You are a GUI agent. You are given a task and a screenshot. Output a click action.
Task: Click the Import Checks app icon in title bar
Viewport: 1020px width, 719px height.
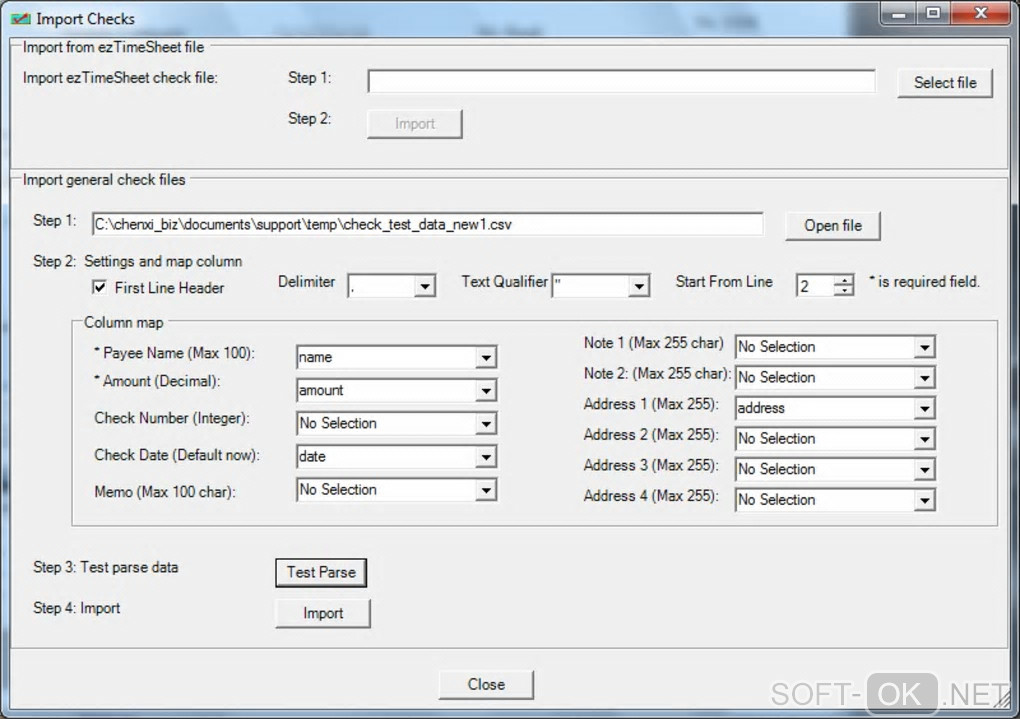[20, 19]
